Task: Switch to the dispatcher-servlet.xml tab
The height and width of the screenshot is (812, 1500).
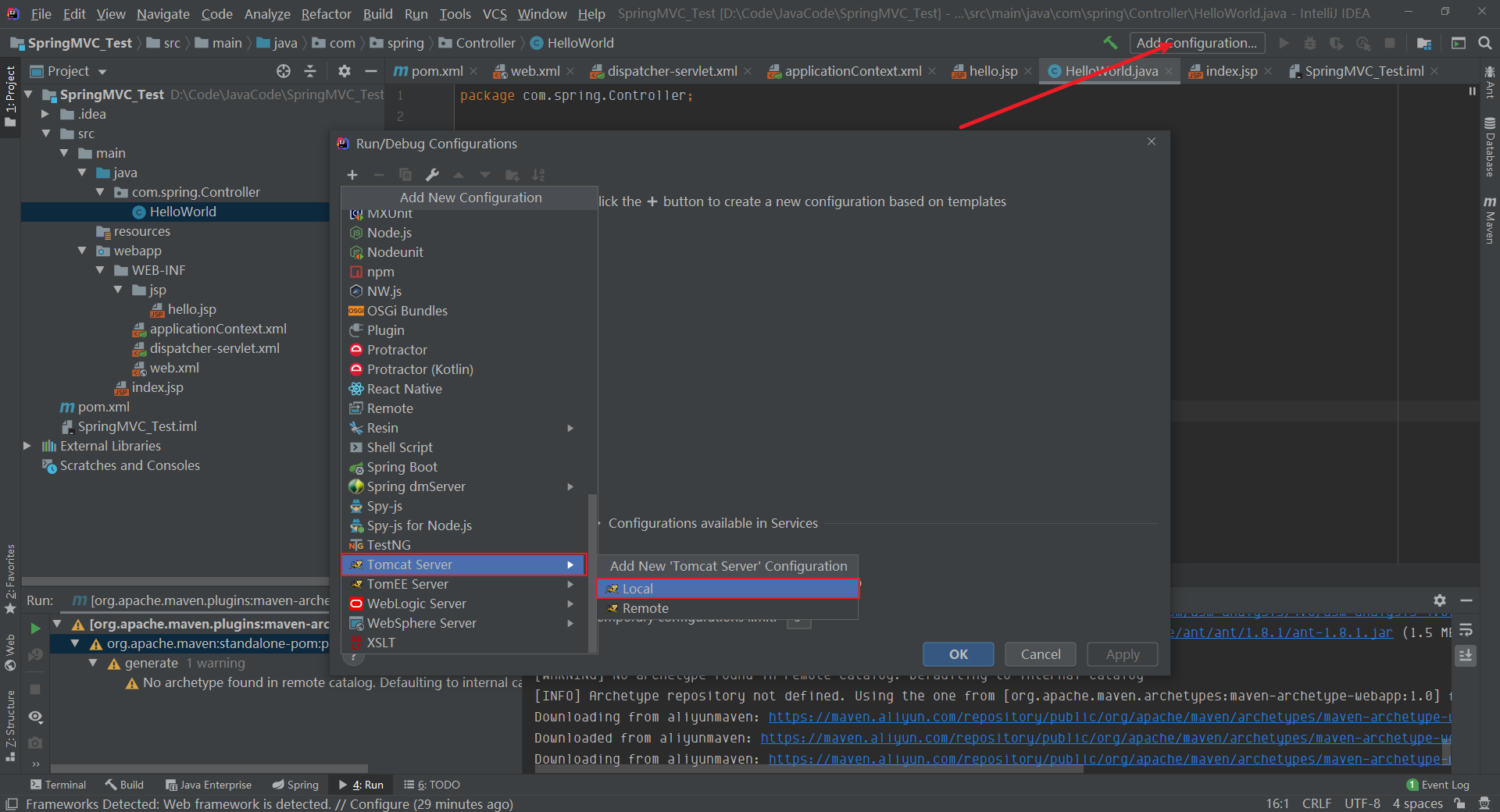Action: tap(673, 71)
